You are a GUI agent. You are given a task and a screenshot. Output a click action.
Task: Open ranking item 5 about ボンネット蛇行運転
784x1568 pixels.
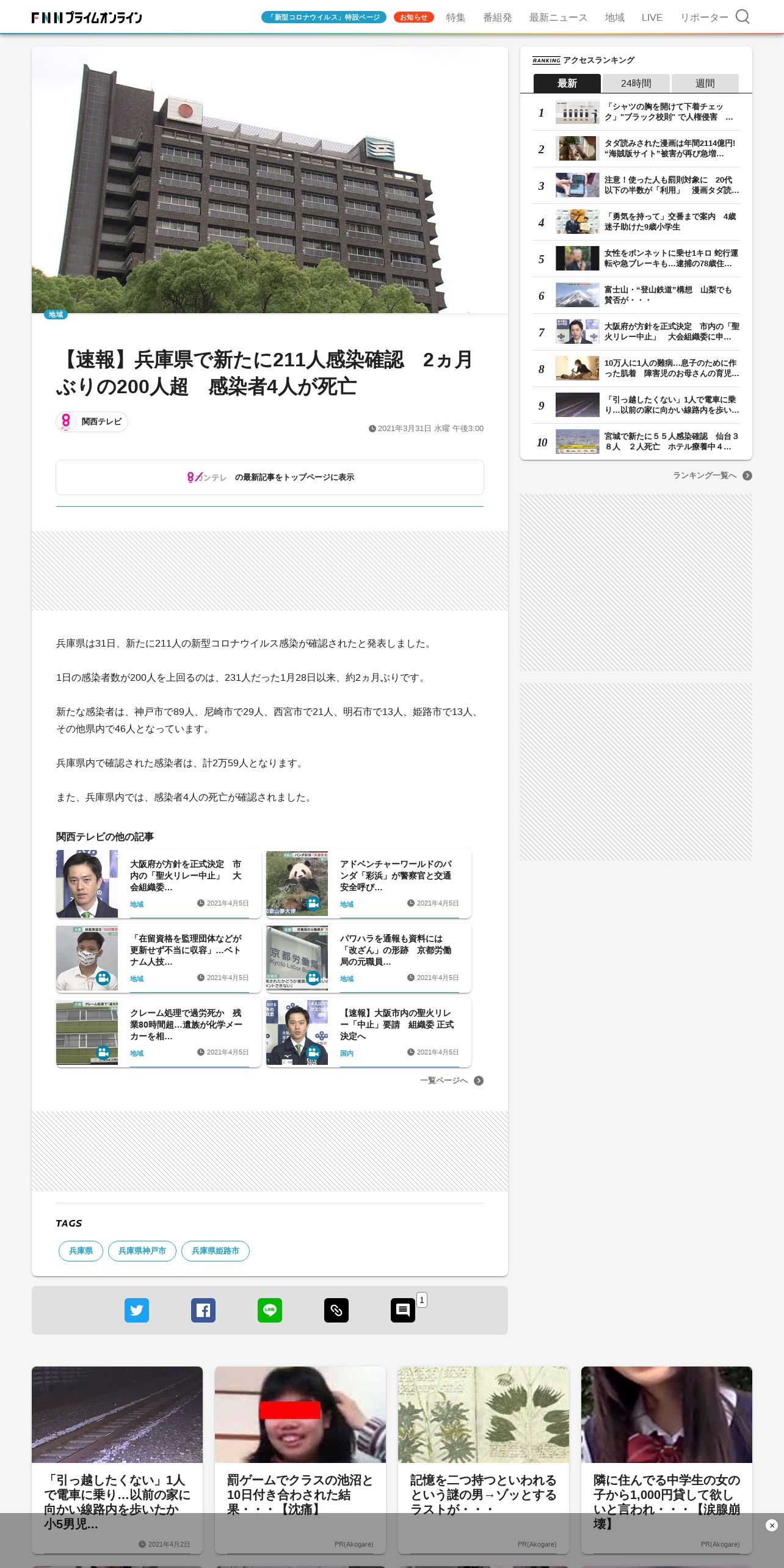(636, 259)
